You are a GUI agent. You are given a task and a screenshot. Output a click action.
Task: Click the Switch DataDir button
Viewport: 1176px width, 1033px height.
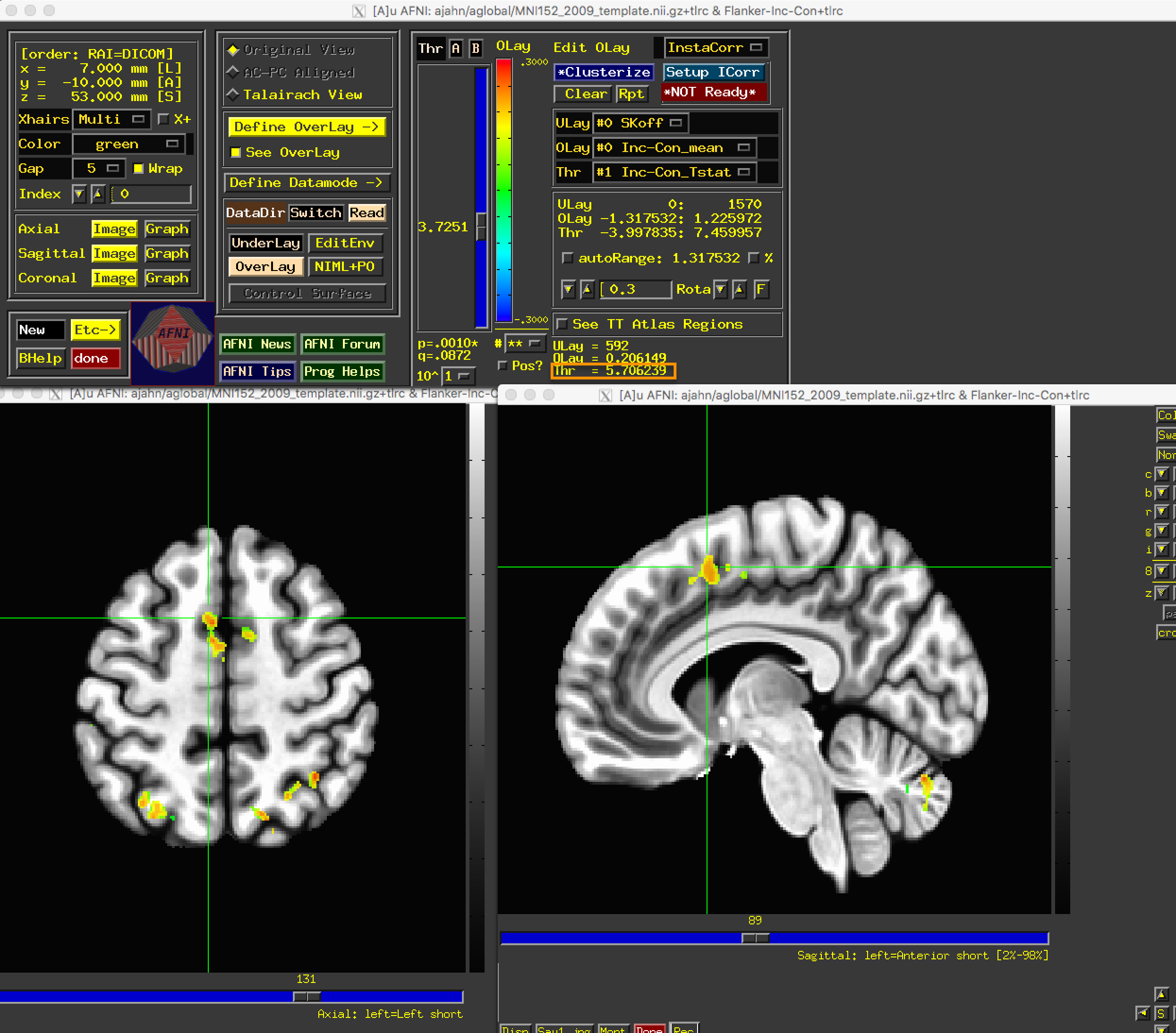point(316,213)
